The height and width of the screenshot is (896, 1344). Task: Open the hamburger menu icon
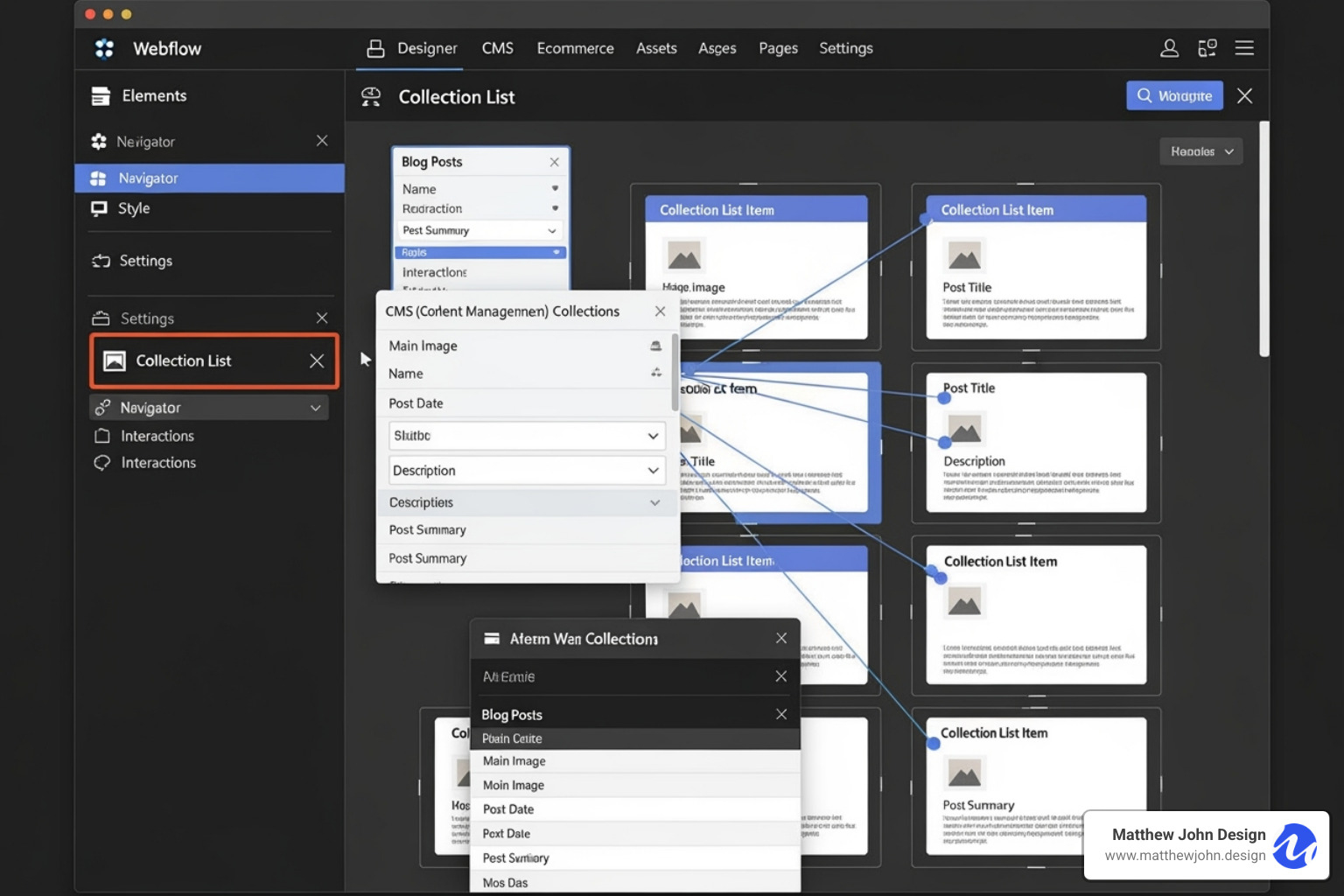[x=1244, y=48]
